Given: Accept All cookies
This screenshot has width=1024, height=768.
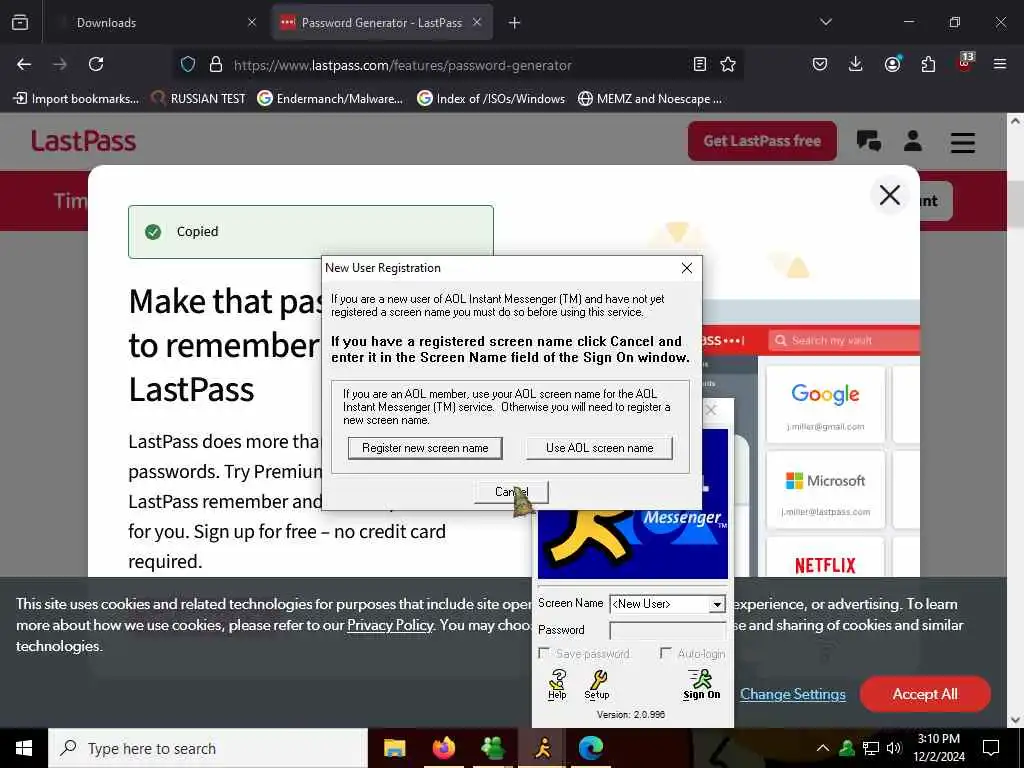Looking at the screenshot, I should (925, 694).
